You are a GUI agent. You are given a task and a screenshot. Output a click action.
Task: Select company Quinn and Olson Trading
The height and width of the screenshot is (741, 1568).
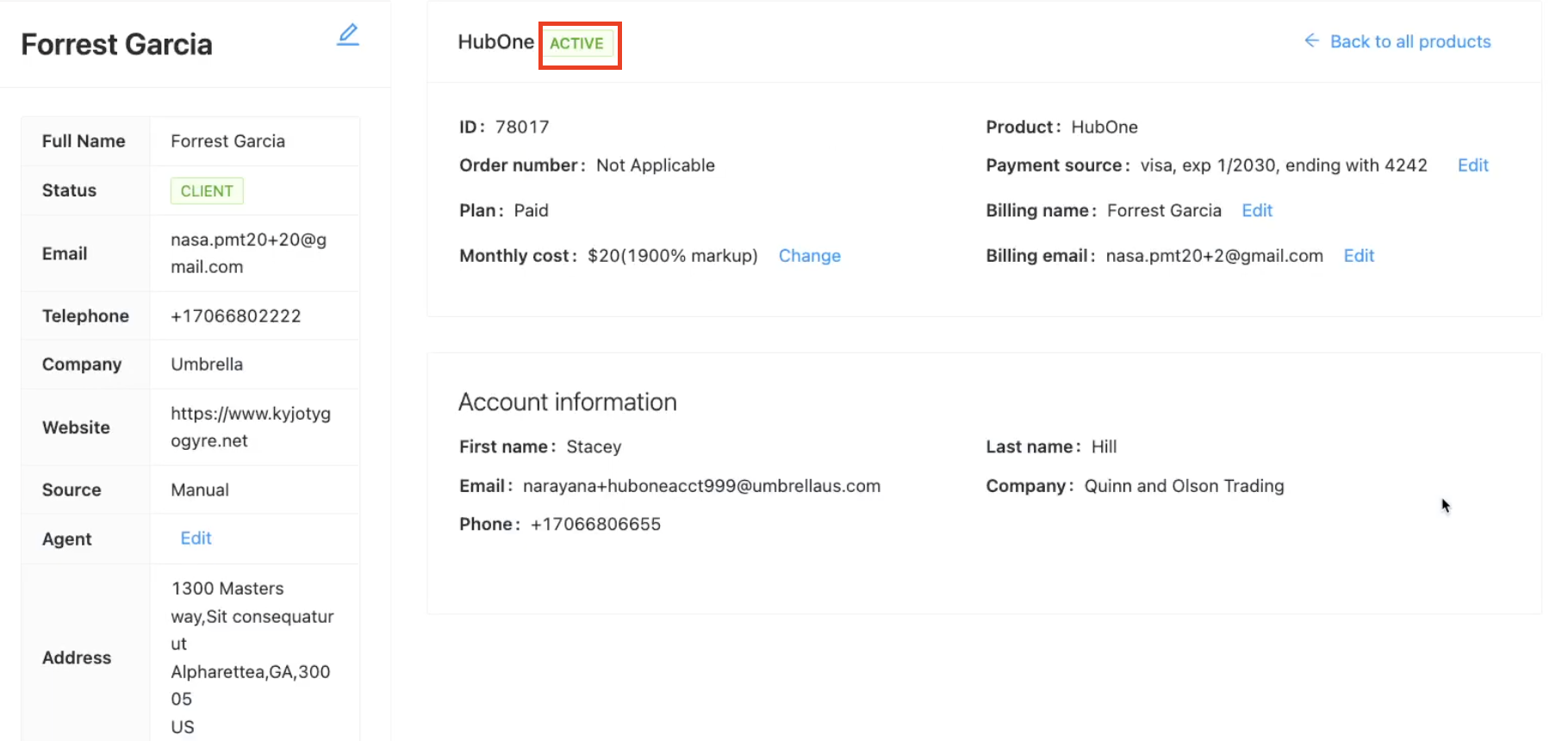click(x=1184, y=486)
